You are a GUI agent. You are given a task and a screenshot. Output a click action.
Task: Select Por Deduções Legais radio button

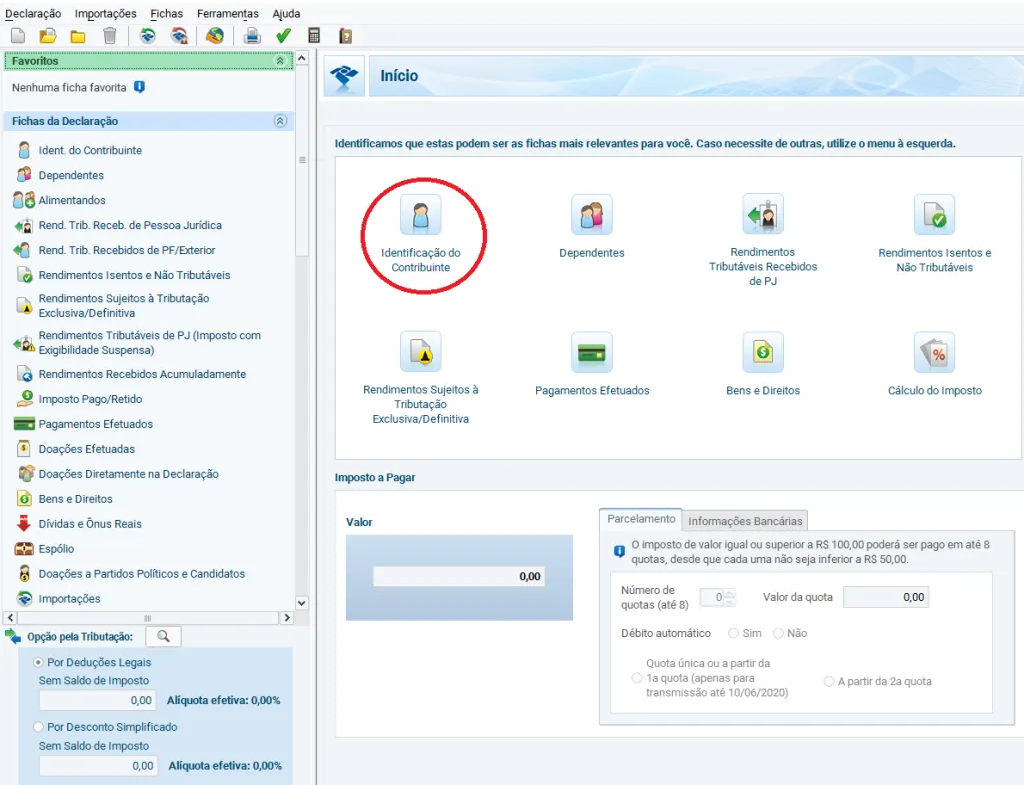pos(39,662)
